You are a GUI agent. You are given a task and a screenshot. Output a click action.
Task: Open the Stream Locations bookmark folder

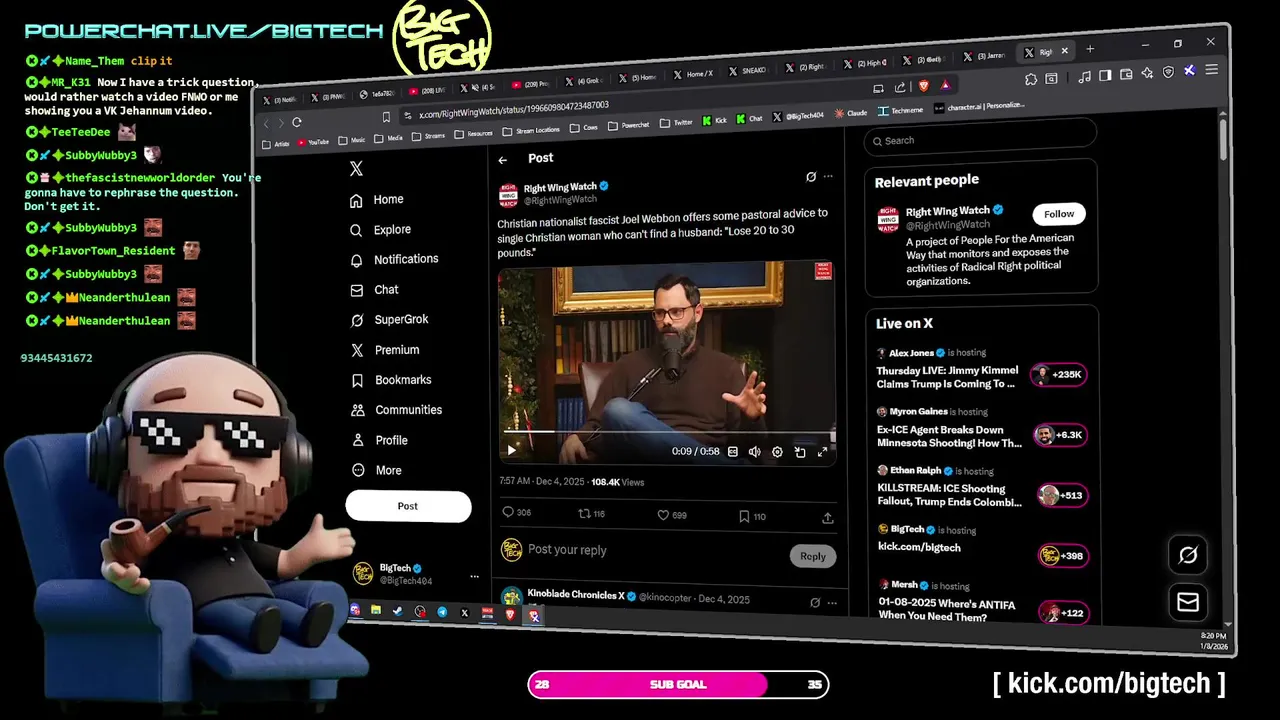tap(531, 131)
